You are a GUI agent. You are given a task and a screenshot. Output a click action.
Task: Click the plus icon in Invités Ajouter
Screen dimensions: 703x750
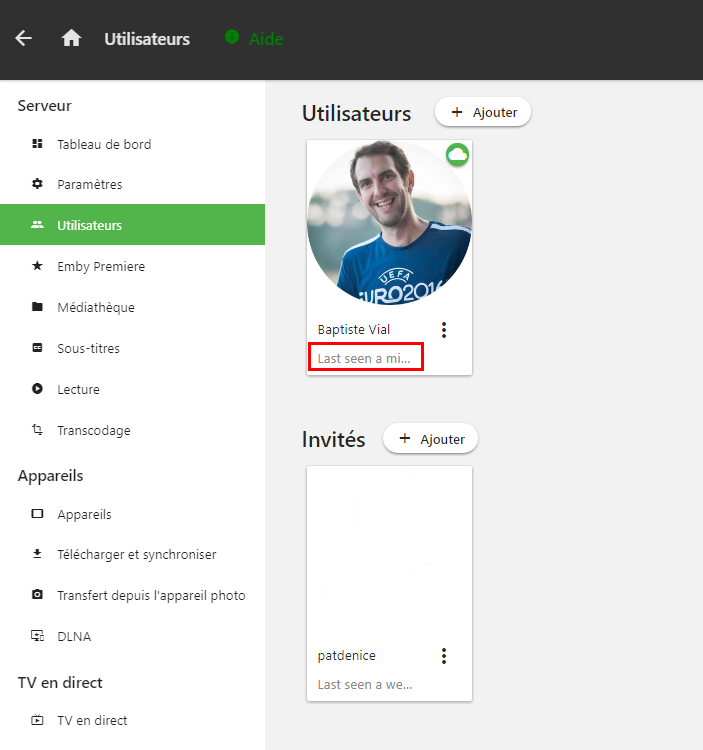coord(405,438)
